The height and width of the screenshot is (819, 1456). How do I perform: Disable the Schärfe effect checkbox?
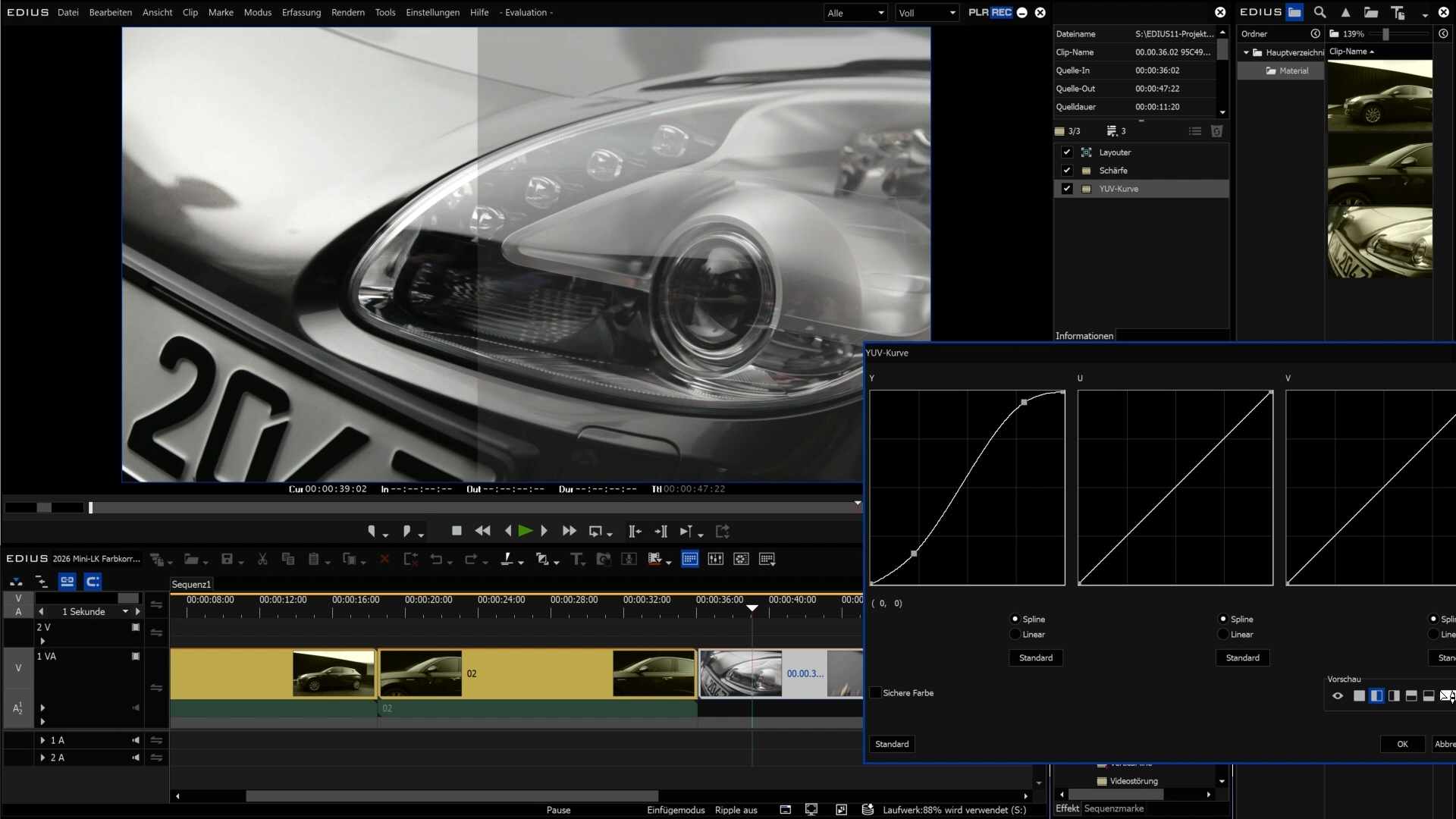click(x=1067, y=171)
